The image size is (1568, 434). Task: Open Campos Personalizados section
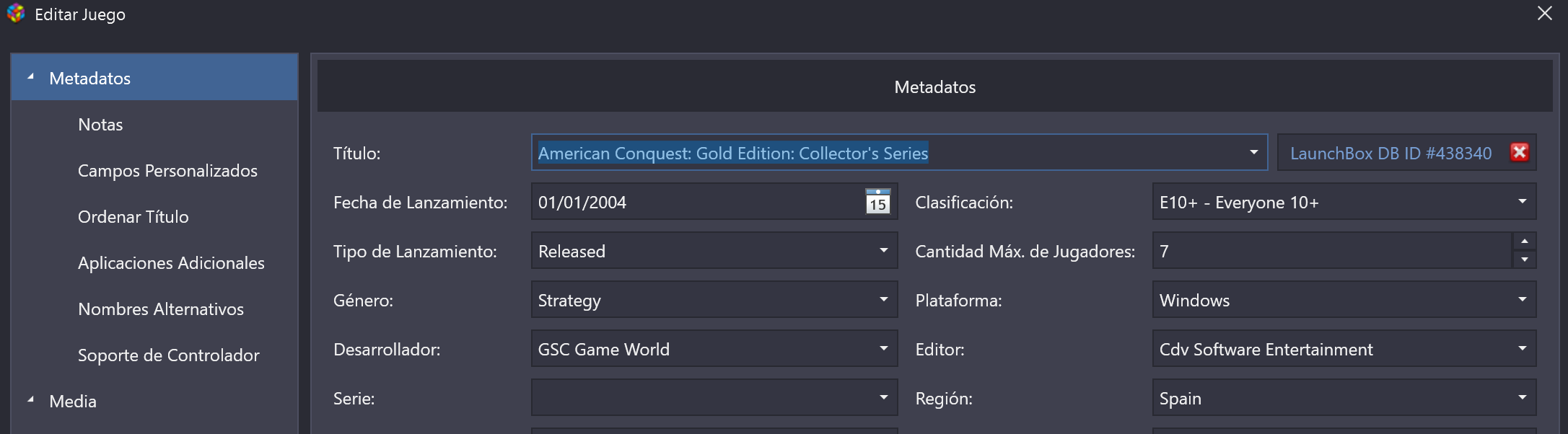coord(167,170)
